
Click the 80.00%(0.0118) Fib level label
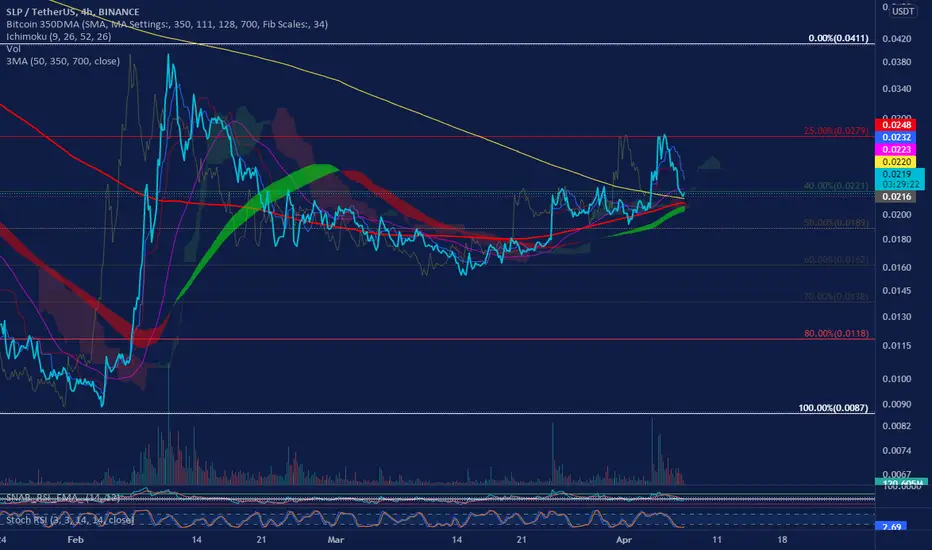[836, 334]
